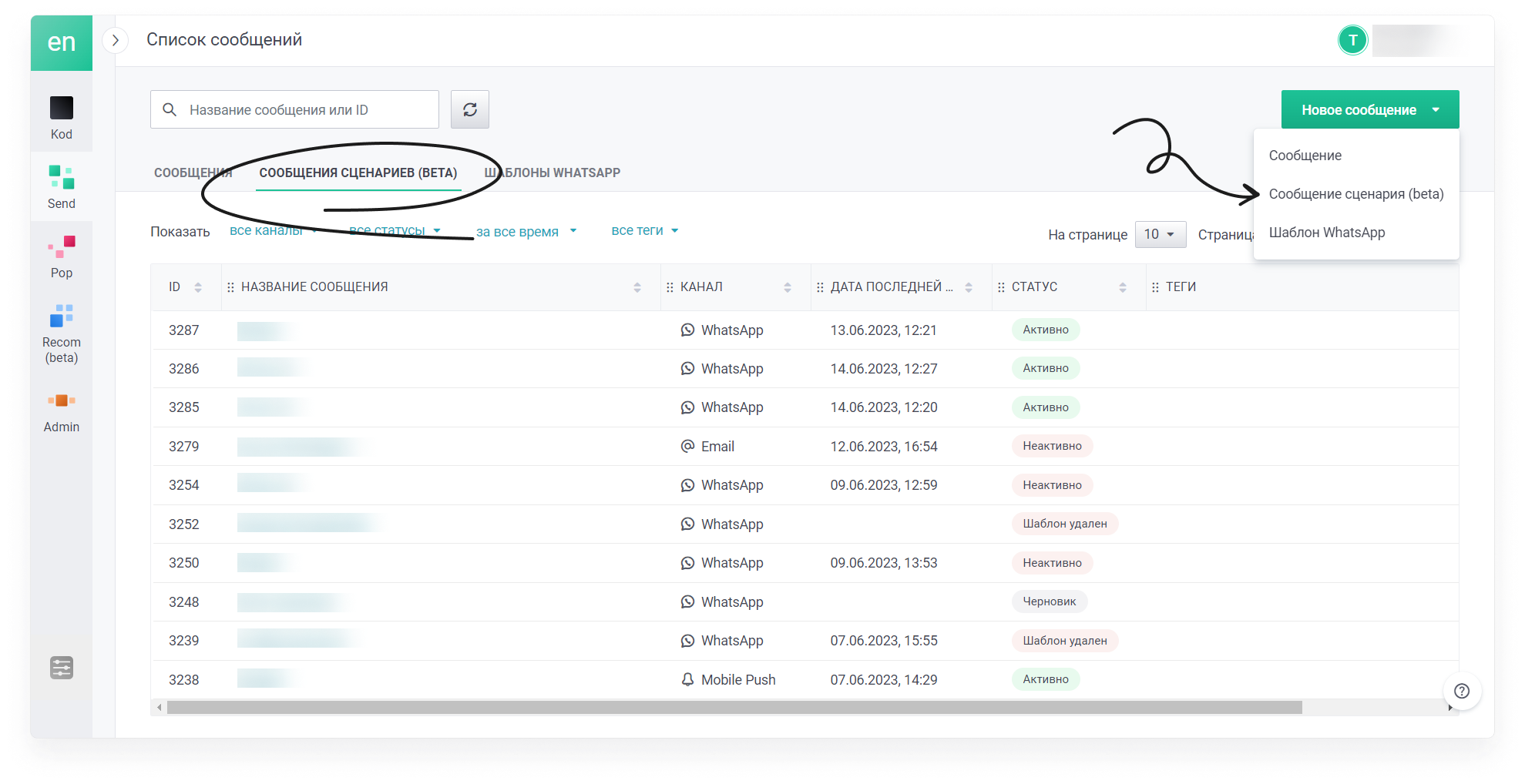The width and height of the screenshot is (1525, 784).
Task: Sort by Канал column arrows
Action: (x=788, y=287)
